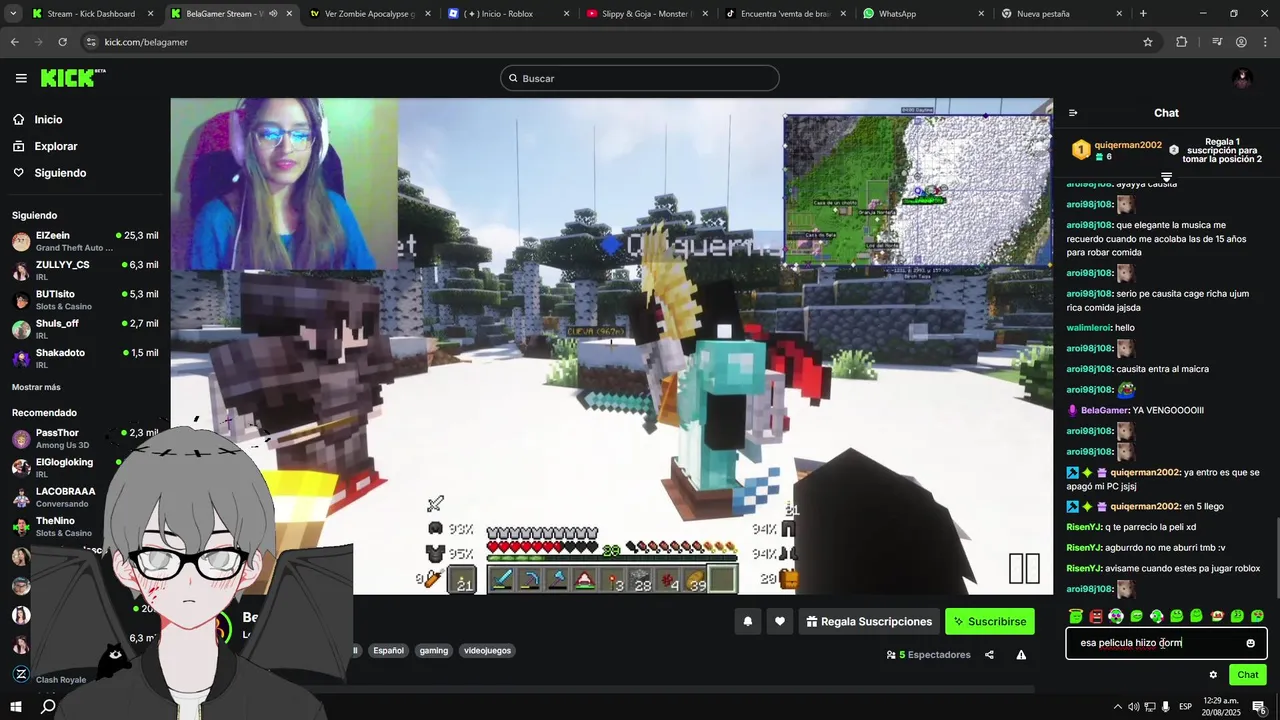This screenshot has width=1280, height=720.
Task: Click the videojuegos tag
Action: (487, 651)
